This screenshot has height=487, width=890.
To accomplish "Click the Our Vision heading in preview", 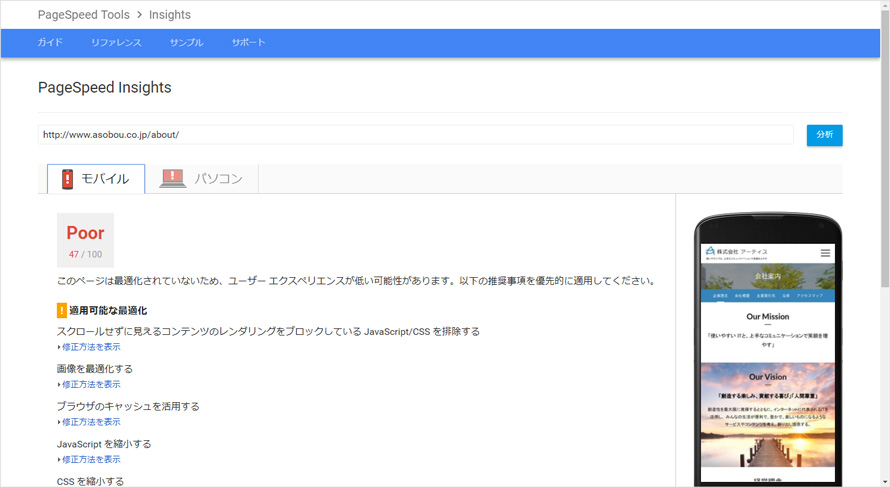I will click(x=767, y=377).
